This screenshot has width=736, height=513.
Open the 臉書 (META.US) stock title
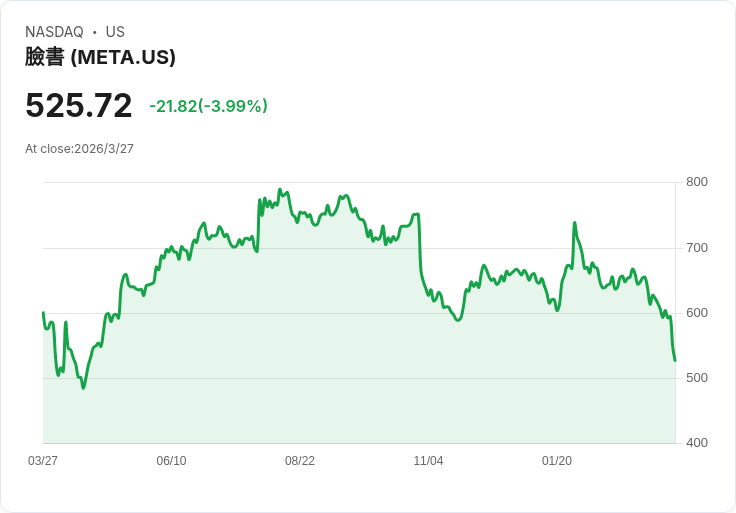click(100, 57)
